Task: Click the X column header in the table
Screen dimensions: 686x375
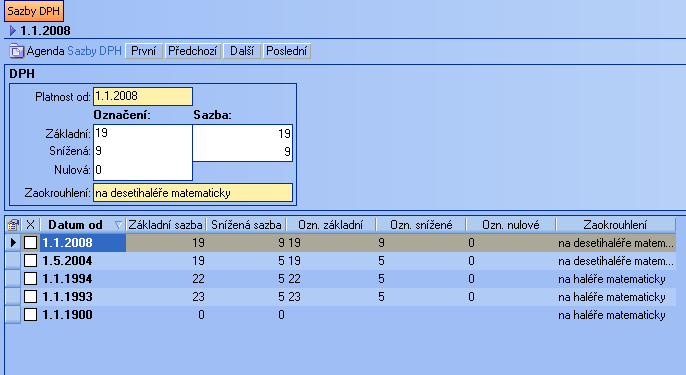Action: pos(30,225)
